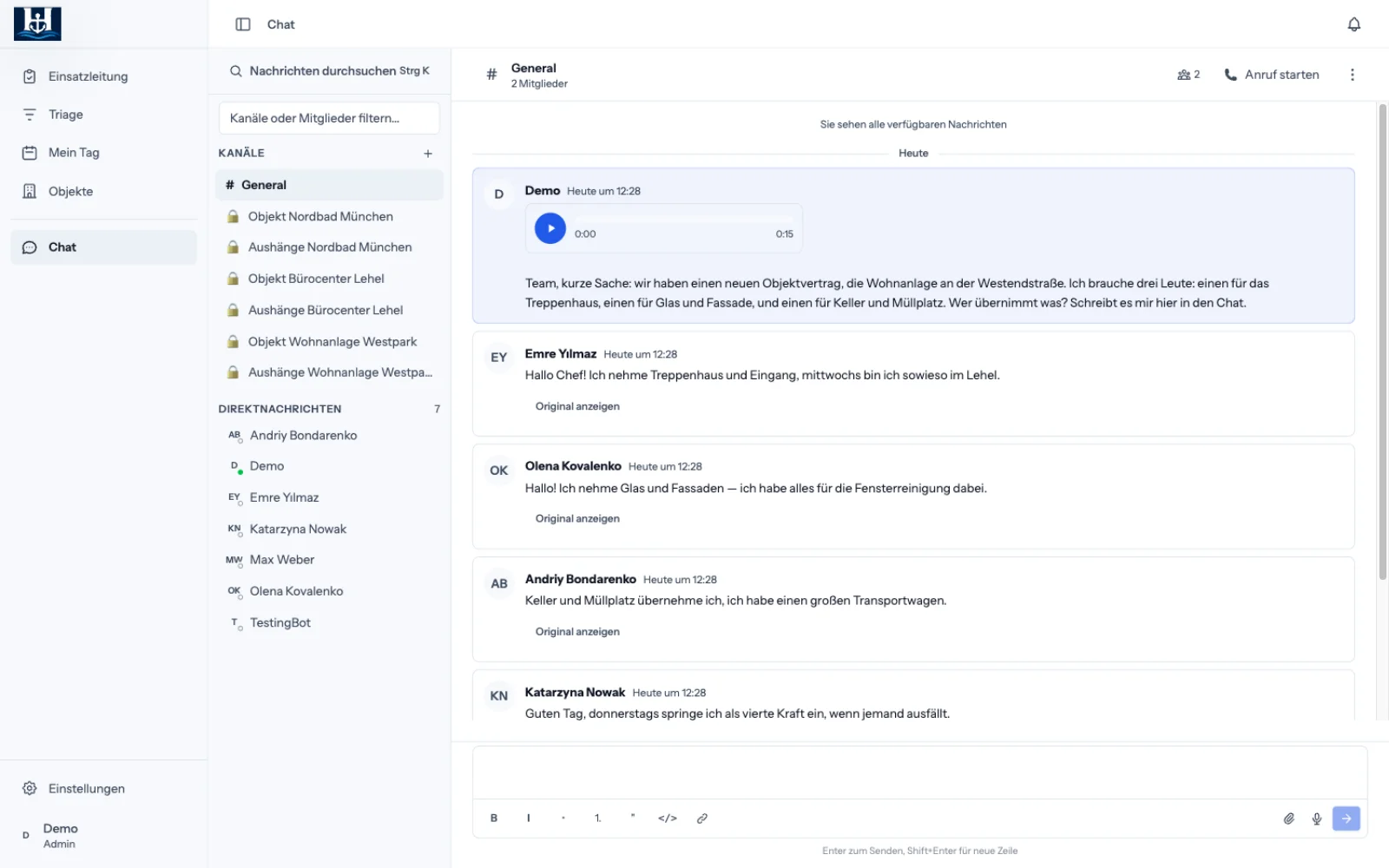Open the Demo Admin user profile
The height and width of the screenshot is (868, 1389).
[103, 836]
